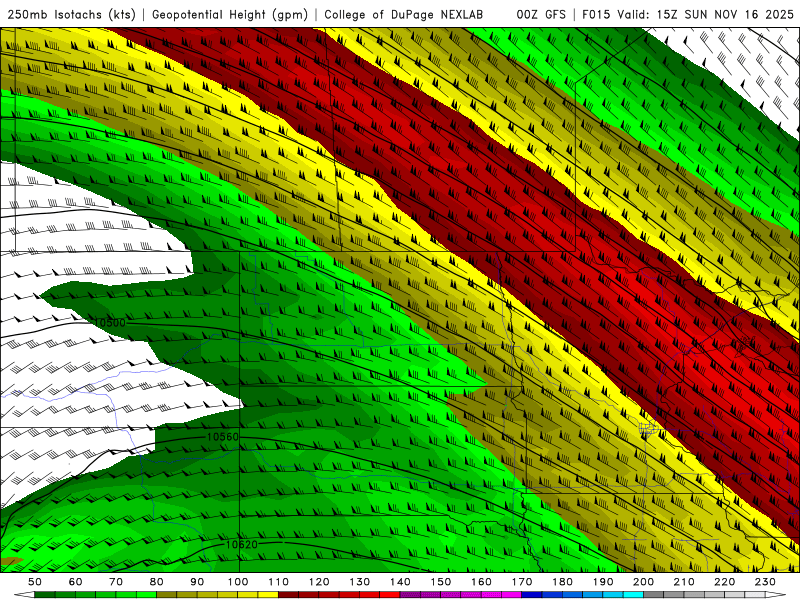Click the 100 value on the color scale
Viewport: 800px width, 600px height.
[238, 582]
